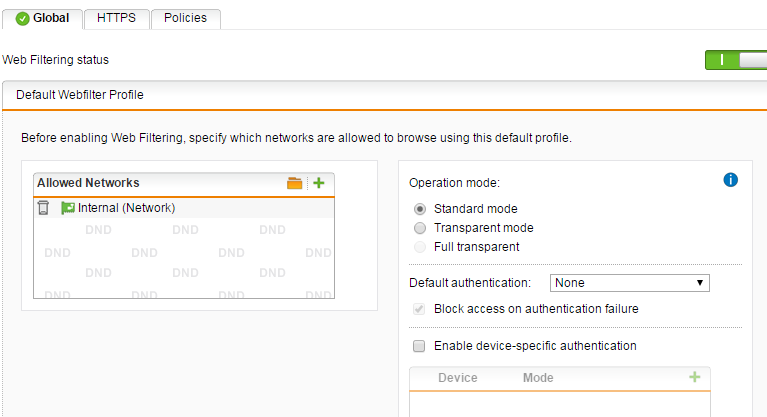Add a network with green plus icon

coord(319,183)
